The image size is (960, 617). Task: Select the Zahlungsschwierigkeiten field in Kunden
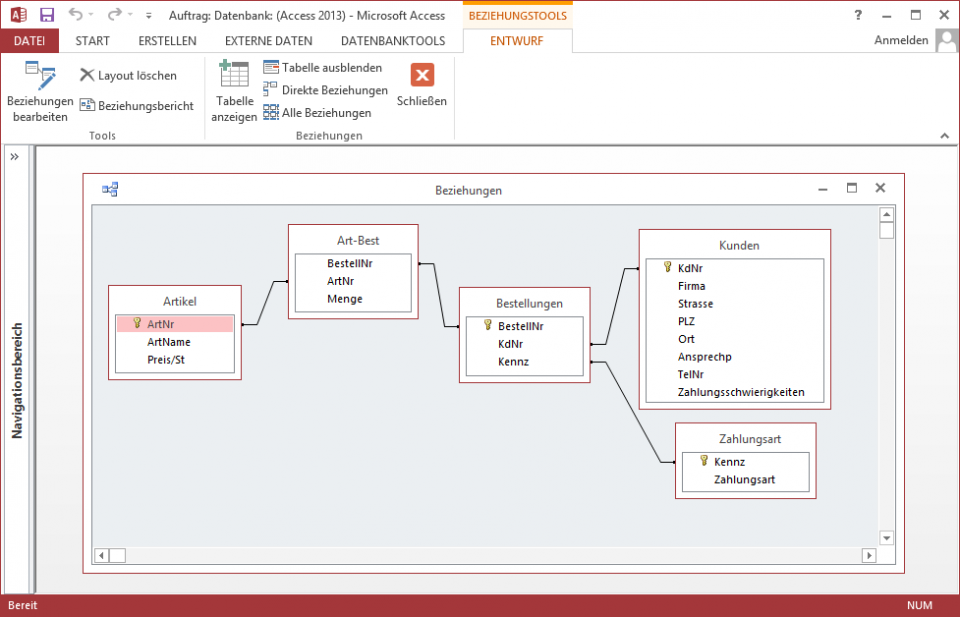(740, 392)
